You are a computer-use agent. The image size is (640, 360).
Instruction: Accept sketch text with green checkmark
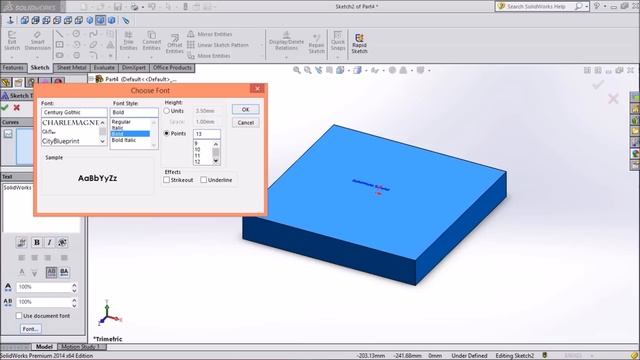(5, 108)
